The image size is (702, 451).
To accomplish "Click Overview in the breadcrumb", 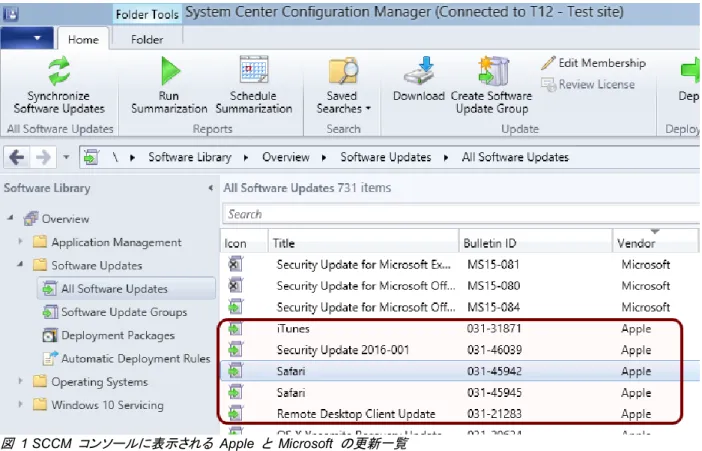I will pos(286,157).
